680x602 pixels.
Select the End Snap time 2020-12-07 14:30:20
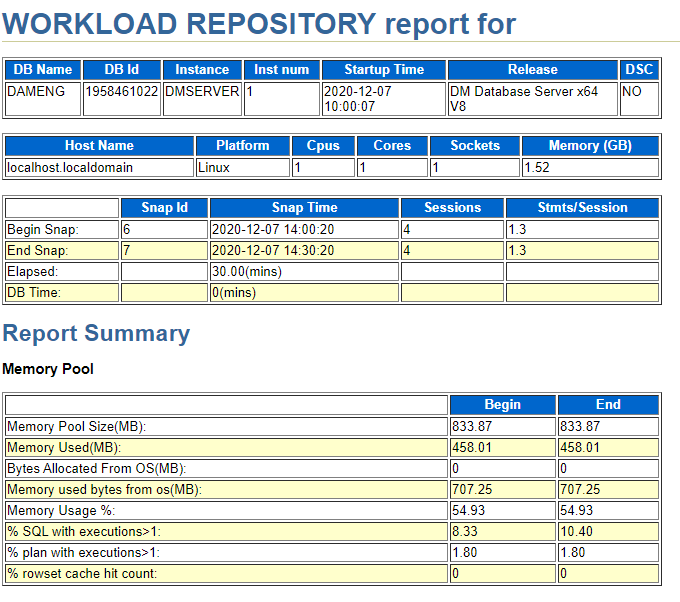tap(304, 250)
